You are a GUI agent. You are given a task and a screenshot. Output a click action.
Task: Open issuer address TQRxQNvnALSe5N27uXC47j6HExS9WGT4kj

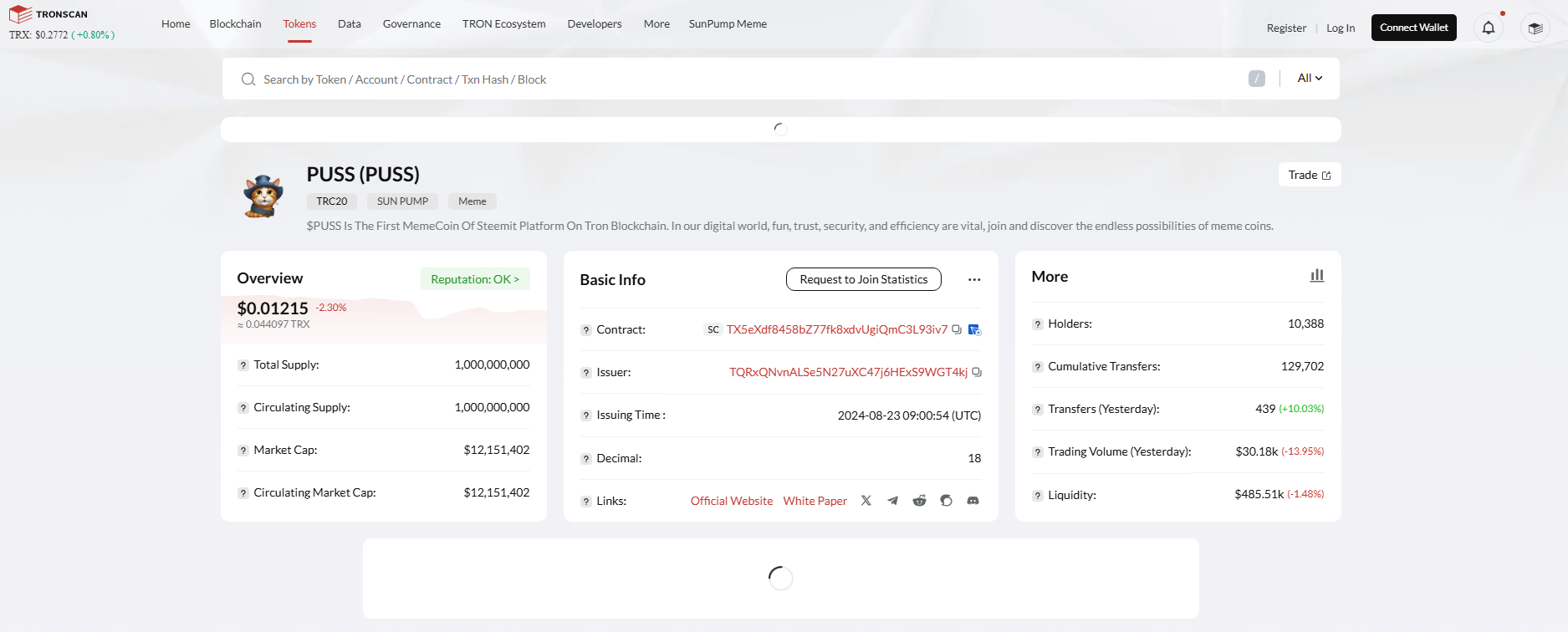pyautogui.click(x=848, y=372)
